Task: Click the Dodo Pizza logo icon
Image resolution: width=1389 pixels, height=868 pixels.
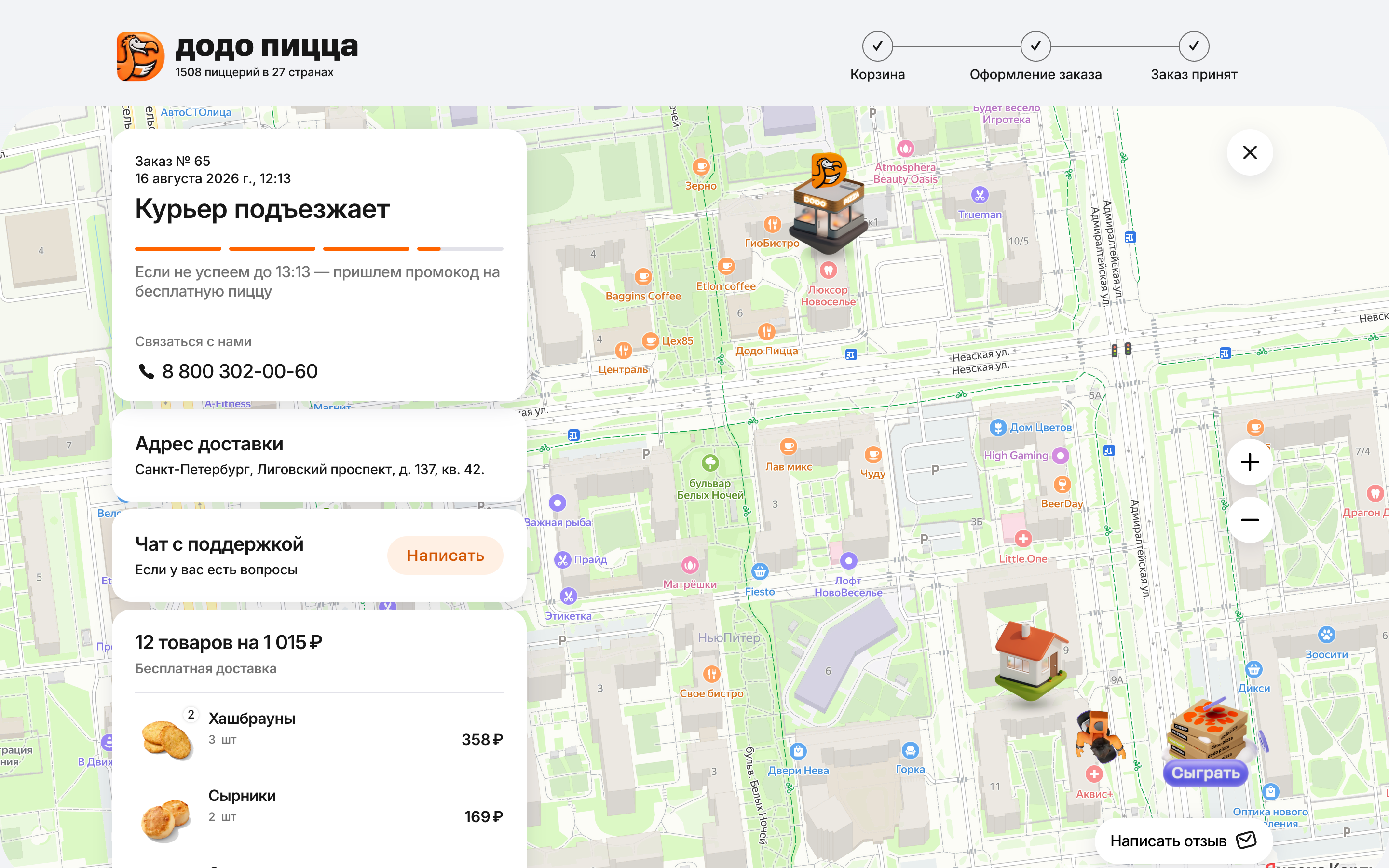Action: pos(141,57)
